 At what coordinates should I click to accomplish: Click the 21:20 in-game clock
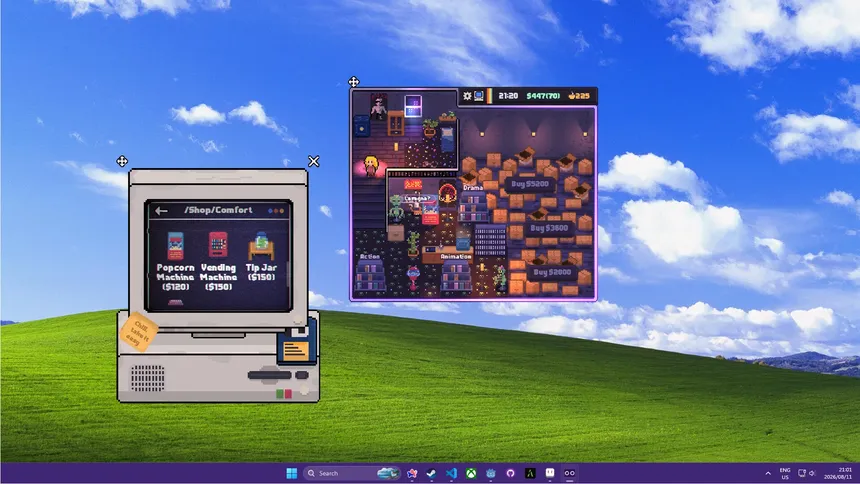(x=508, y=96)
